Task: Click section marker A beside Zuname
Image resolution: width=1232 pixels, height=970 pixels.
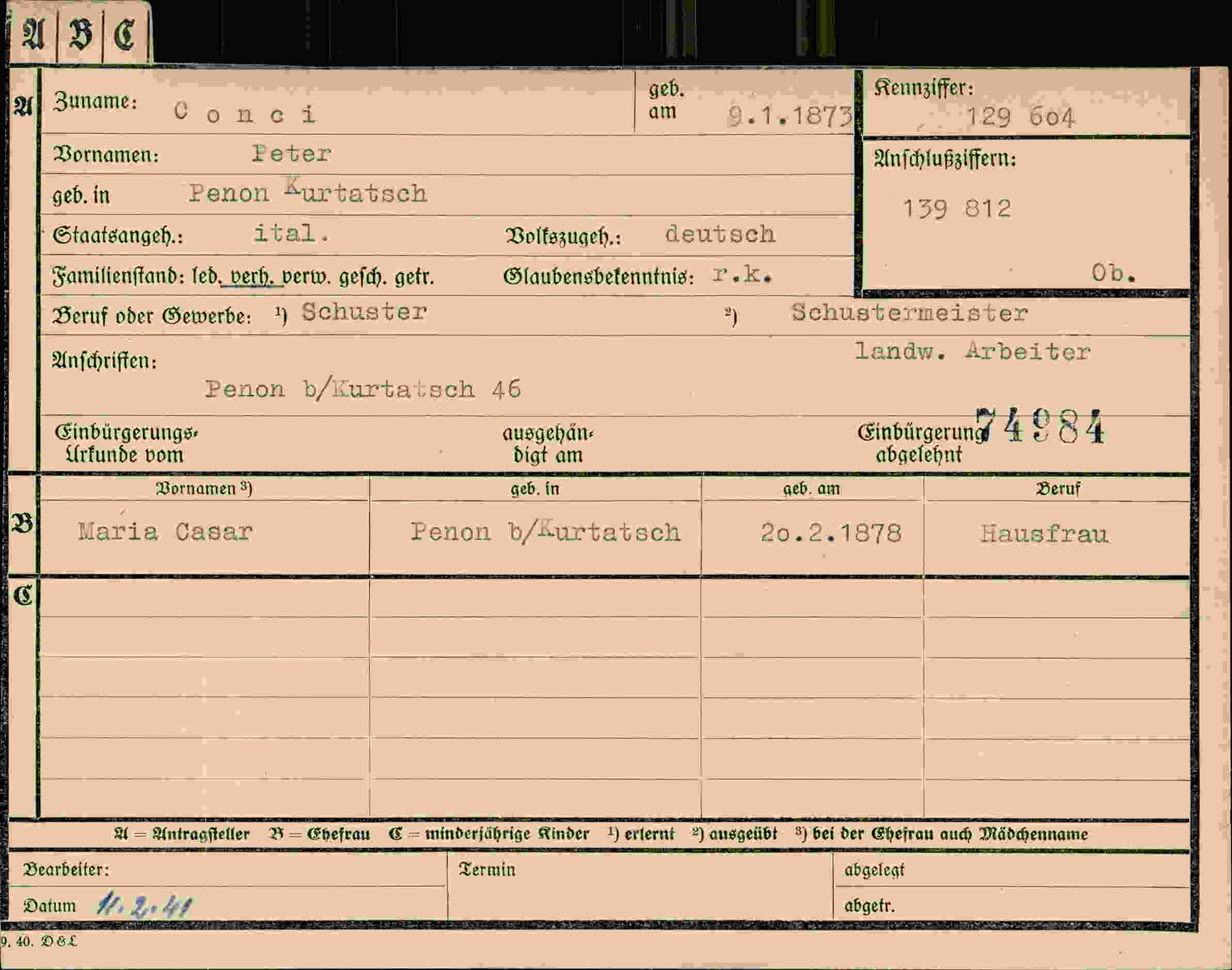Action: point(23,106)
